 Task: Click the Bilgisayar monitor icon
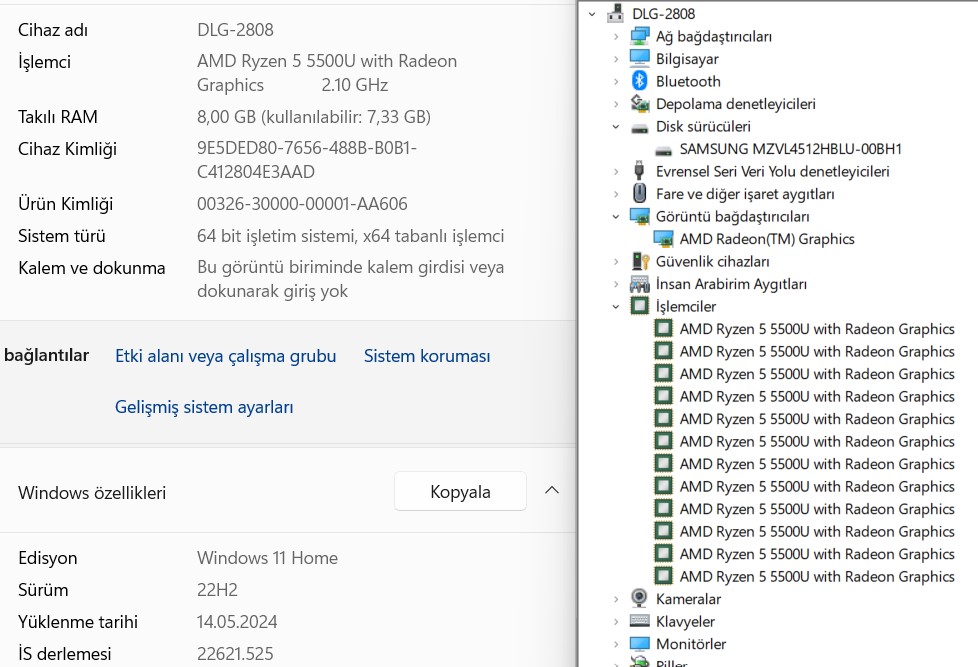pos(639,59)
